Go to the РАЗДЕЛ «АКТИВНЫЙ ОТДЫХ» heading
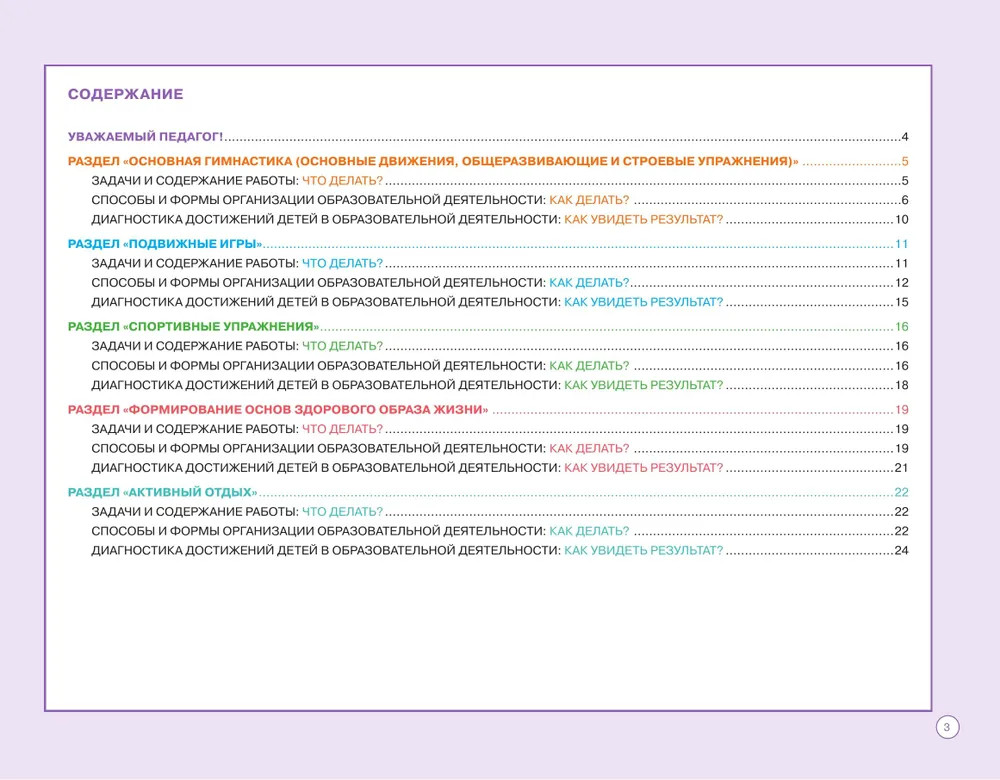 [488, 492]
